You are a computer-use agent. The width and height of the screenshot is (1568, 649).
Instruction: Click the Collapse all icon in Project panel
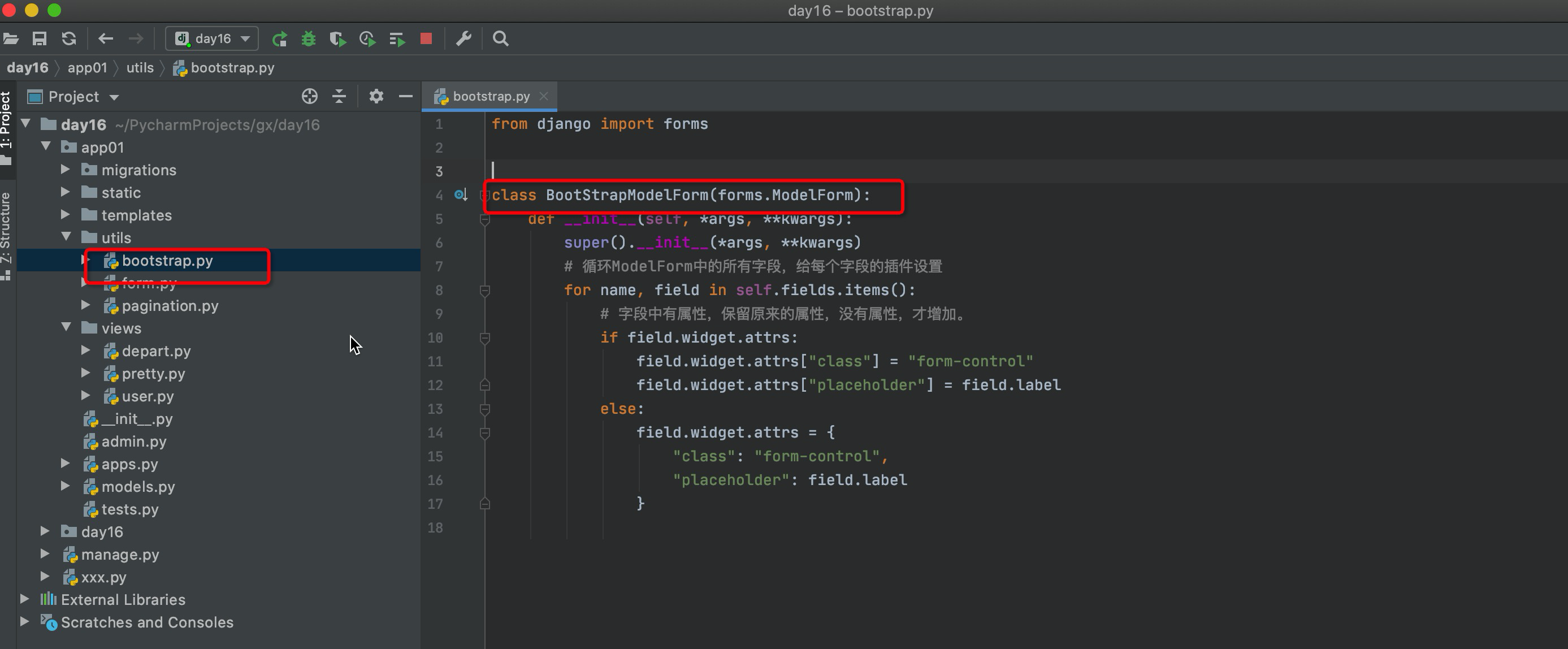pos(340,96)
